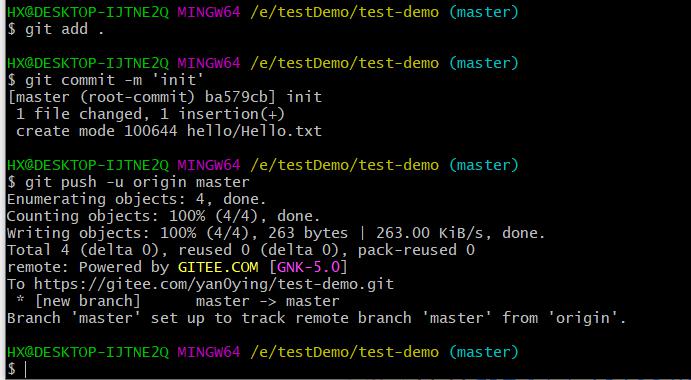Image resolution: width=691 pixels, height=380 pixels.
Task: Click the 'pack-reused 0' text
Action: coord(416,250)
